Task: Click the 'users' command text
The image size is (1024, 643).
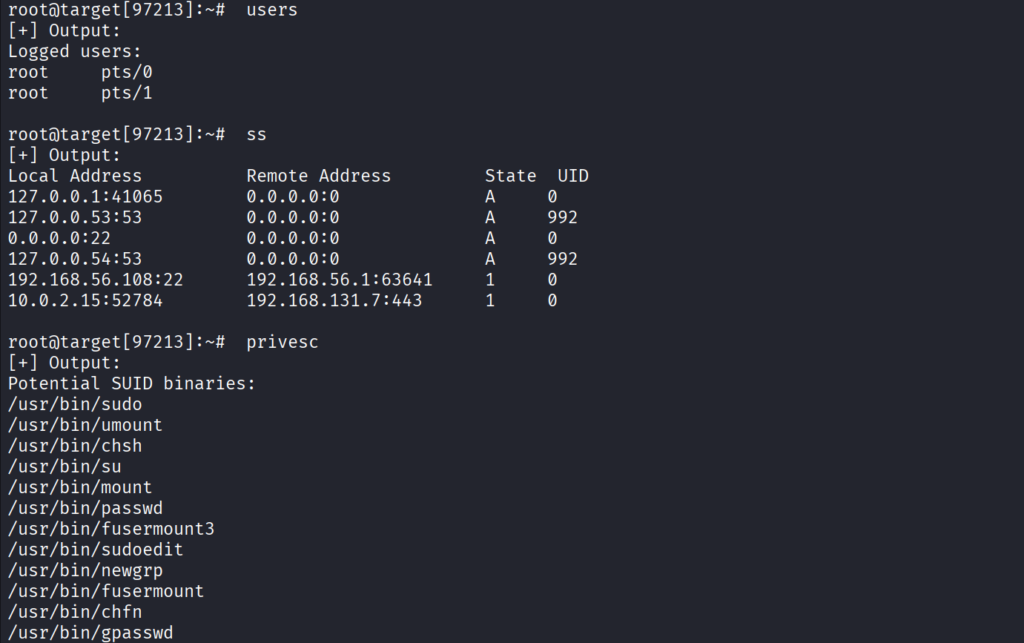Action: [272, 10]
